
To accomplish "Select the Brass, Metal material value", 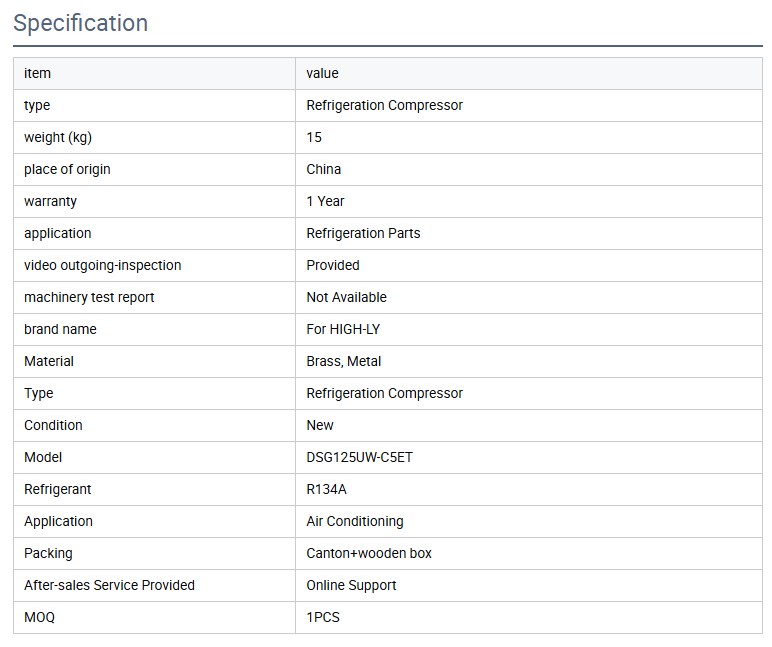I will click(x=343, y=361).
